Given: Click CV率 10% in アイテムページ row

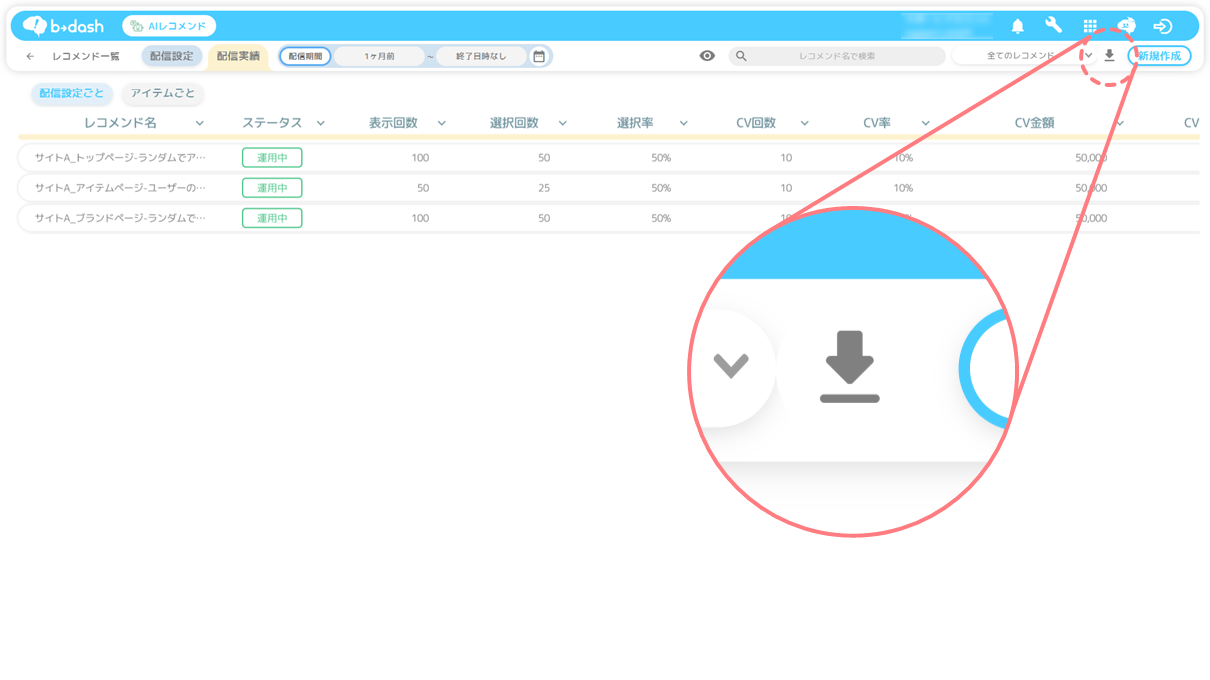Looking at the screenshot, I should [x=903, y=188].
